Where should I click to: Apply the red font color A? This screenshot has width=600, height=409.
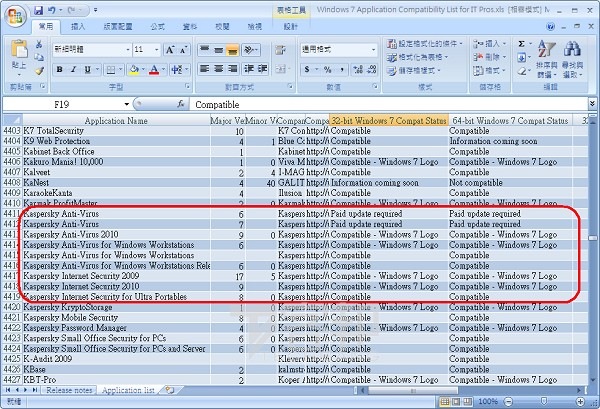tap(154, 70)
